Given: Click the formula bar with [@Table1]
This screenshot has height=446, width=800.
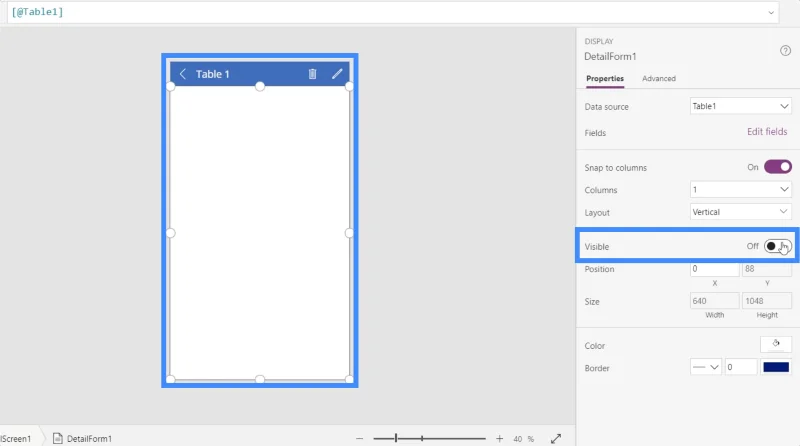Looking at the screenshot, I should pos(393,12).
